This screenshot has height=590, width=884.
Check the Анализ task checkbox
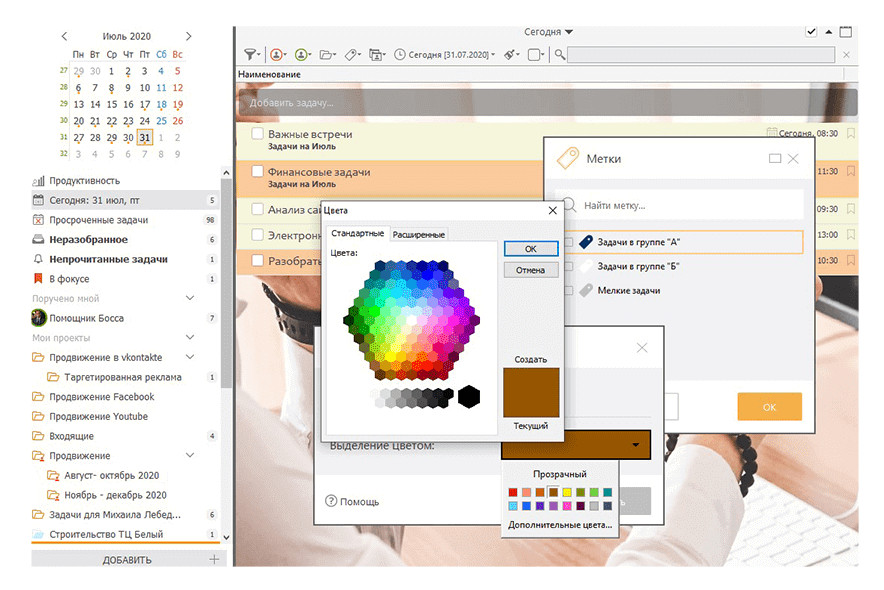pos(257,209)
